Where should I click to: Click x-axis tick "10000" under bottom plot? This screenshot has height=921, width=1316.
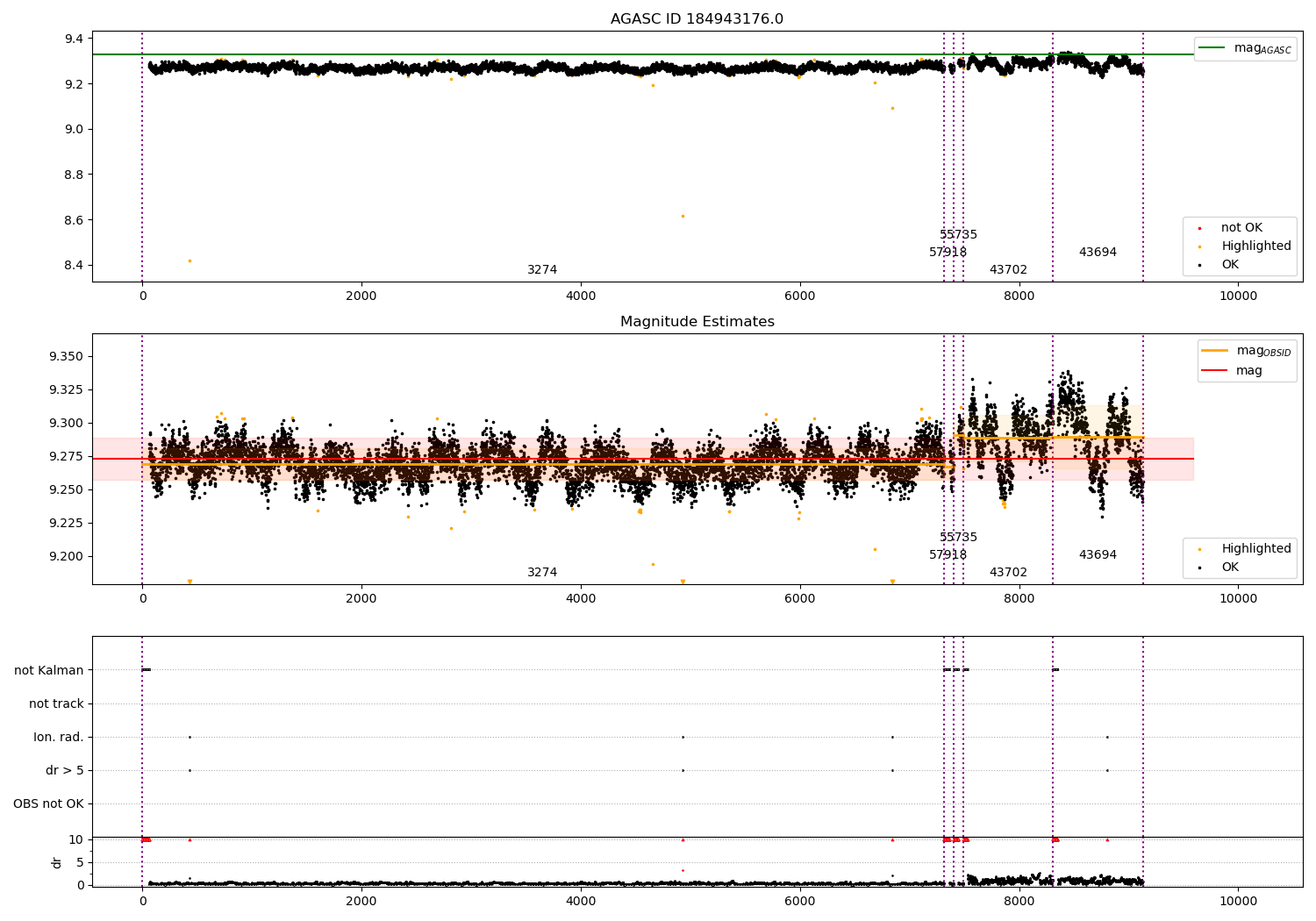click(x=1238, y=901)
